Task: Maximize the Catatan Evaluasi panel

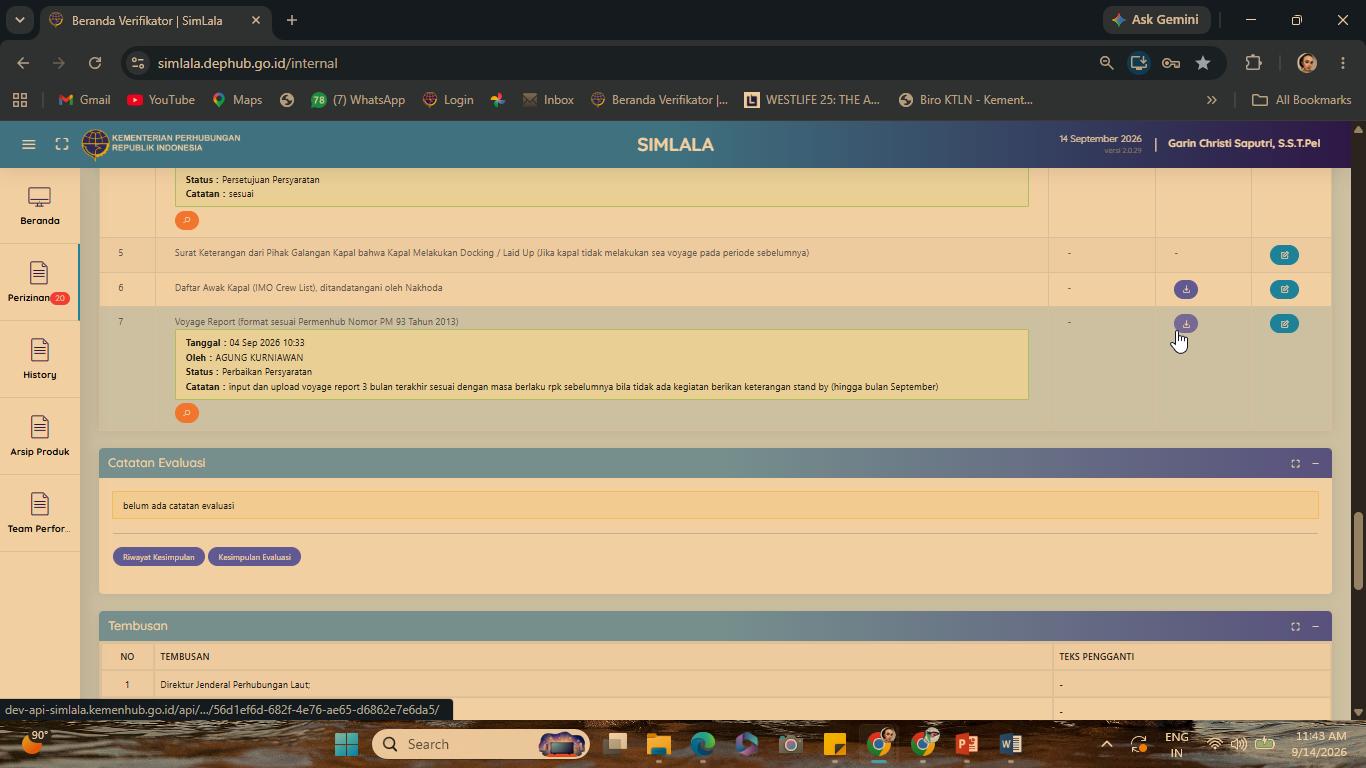Action: 1295,463
